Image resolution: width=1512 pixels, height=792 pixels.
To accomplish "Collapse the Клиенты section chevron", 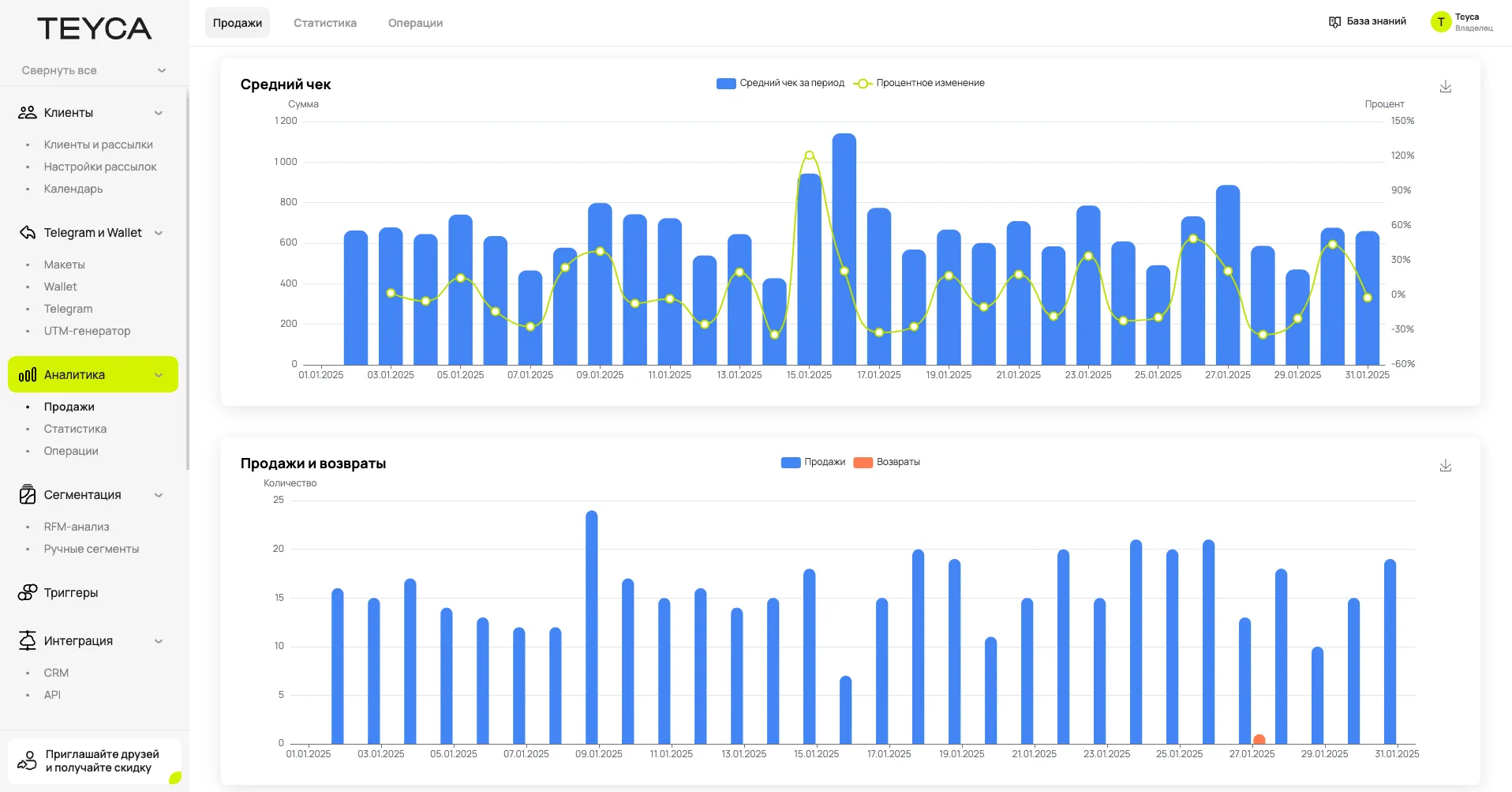I will [159, 113].
